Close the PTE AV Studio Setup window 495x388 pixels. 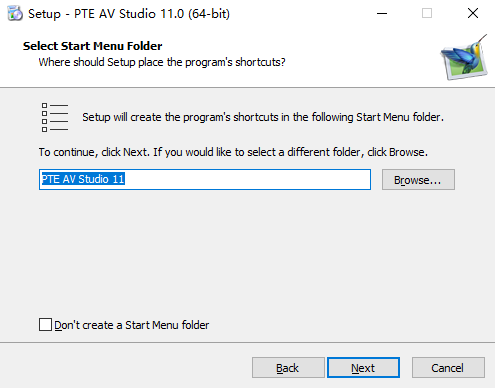pos(473,14)
